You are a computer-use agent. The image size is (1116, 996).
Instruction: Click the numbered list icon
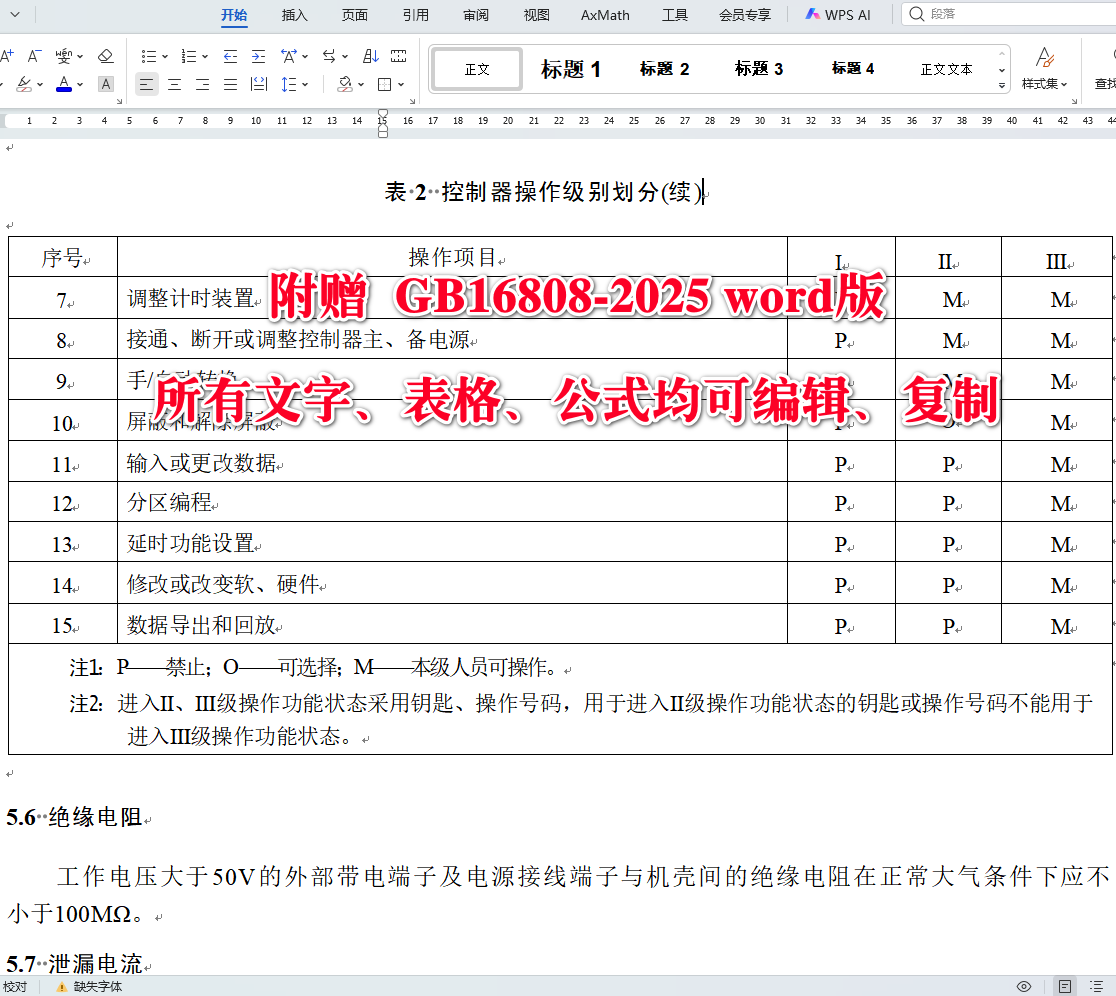coord(190,56)
